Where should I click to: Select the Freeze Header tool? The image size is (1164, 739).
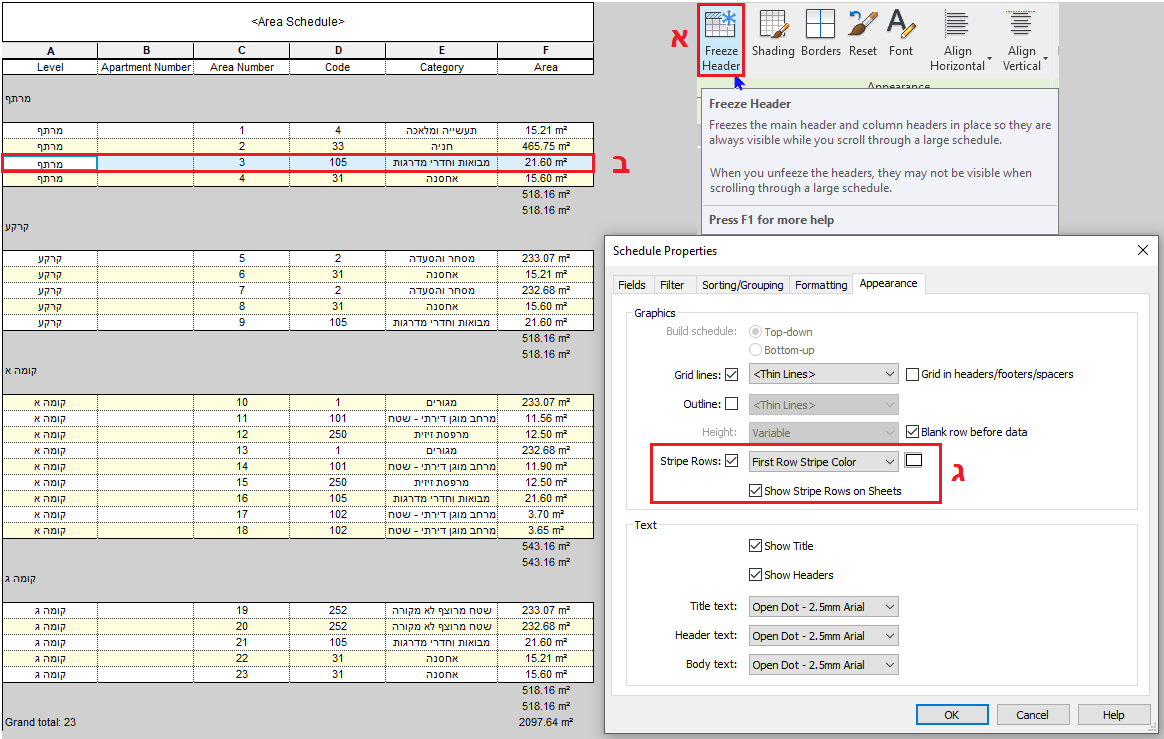[721, 38]
